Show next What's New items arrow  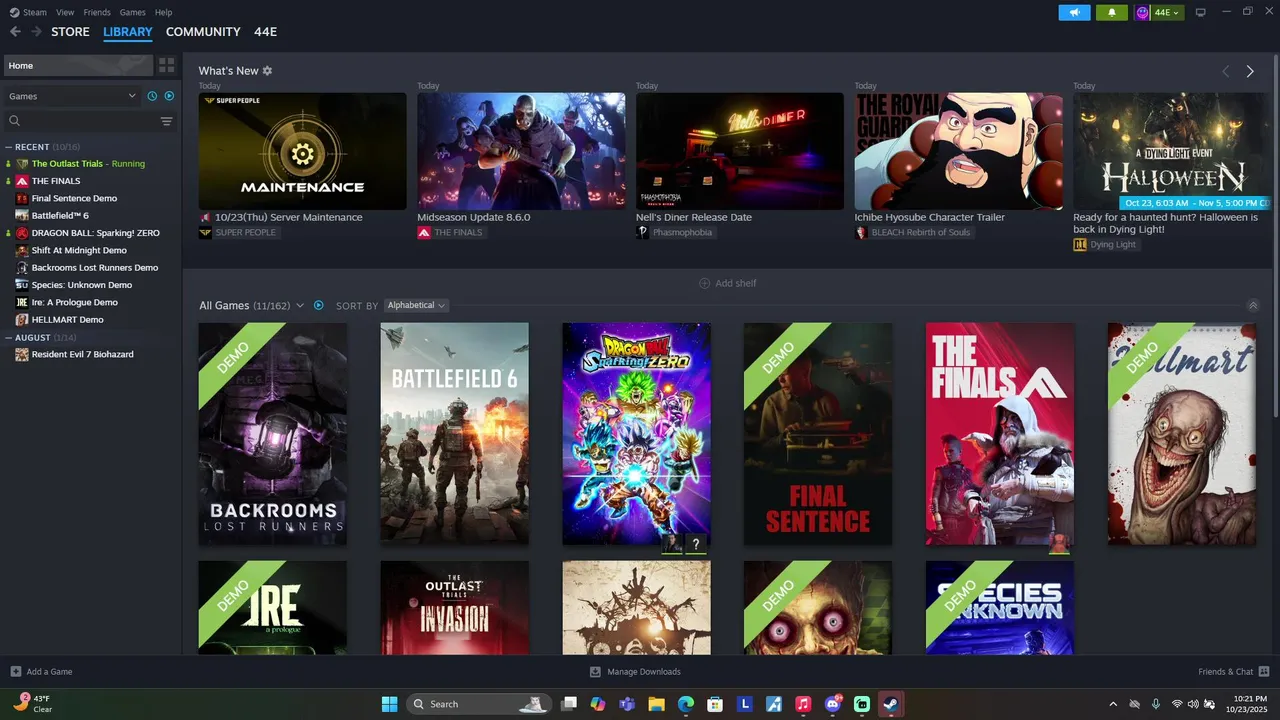click(1250, 71)
